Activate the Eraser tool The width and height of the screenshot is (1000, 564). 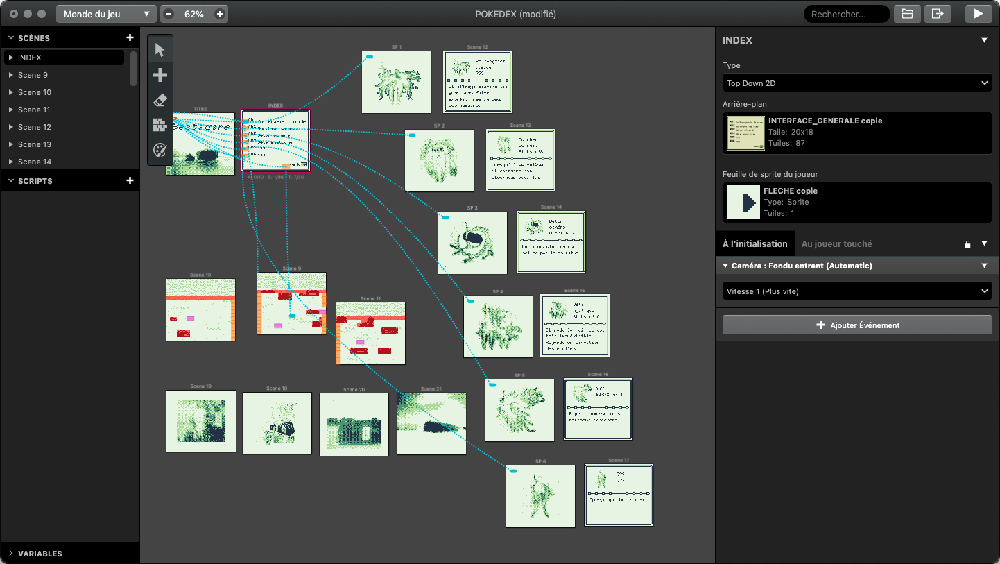[160, 100]
